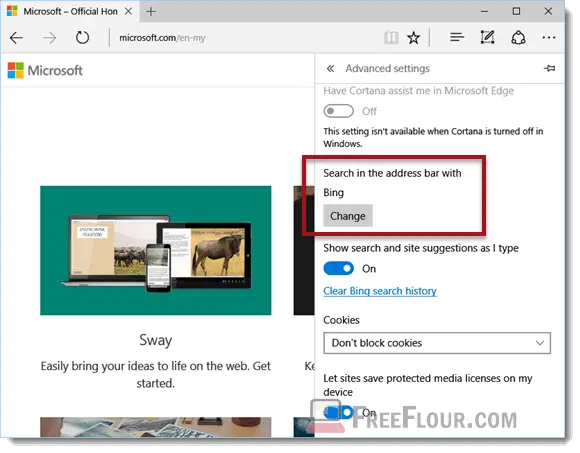
Task: Click the Sway heading
Action: coord(156,340)
